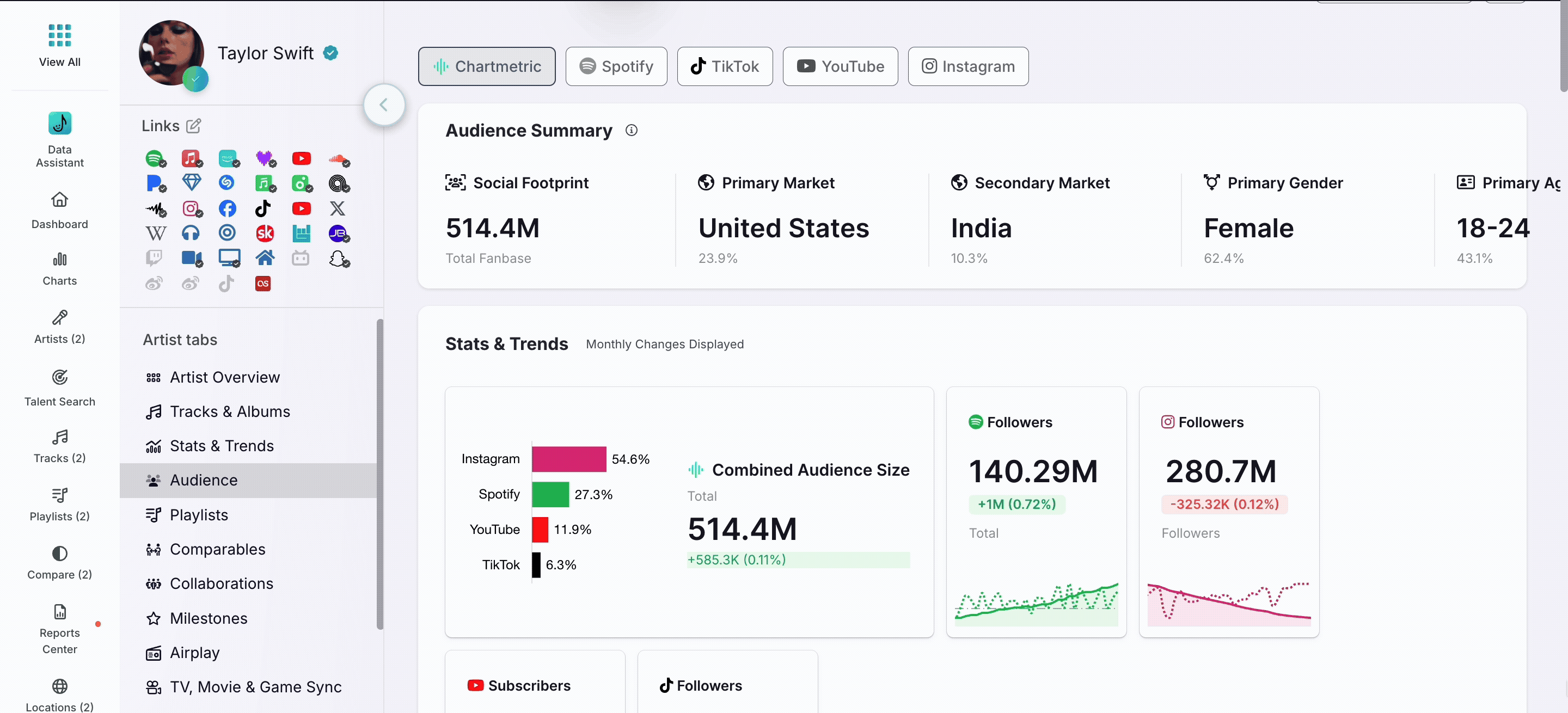Open the Reports Center
The width and height of the screenshot is (1568, 713).
click(x=60, y=629)
